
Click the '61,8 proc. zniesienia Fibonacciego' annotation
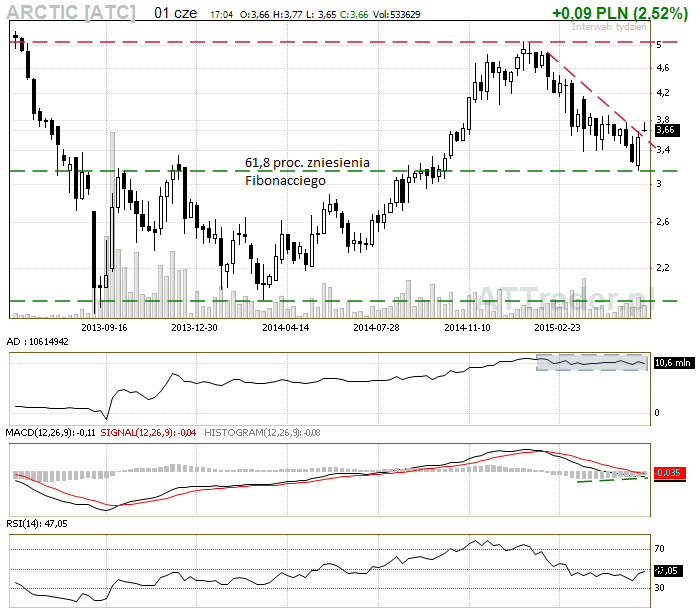[307, 171]
